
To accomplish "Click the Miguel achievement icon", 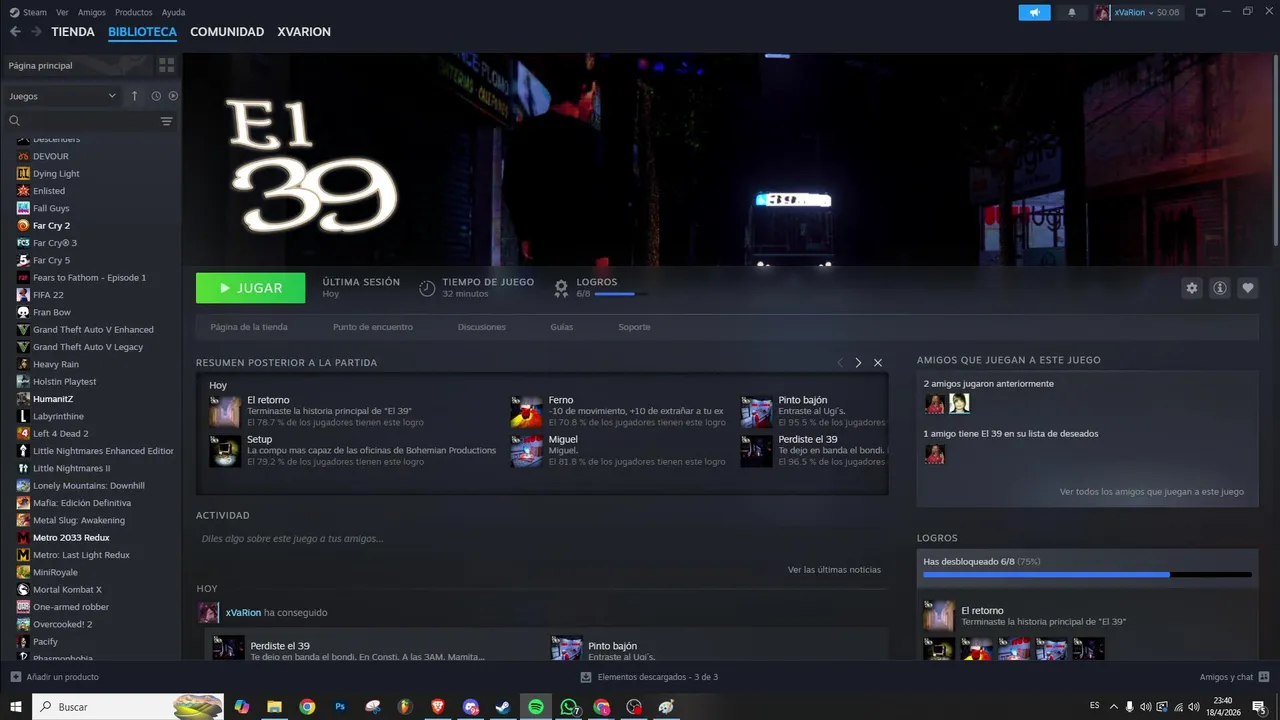I will (526, 451).
